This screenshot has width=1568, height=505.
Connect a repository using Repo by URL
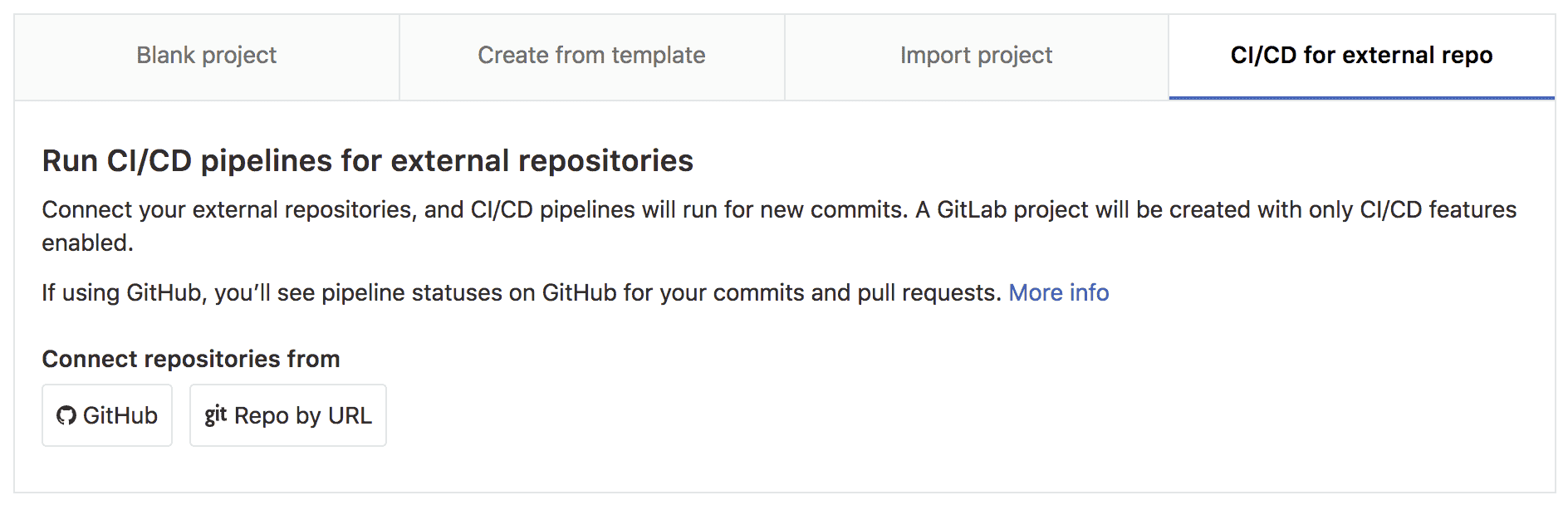pos(287,415)
